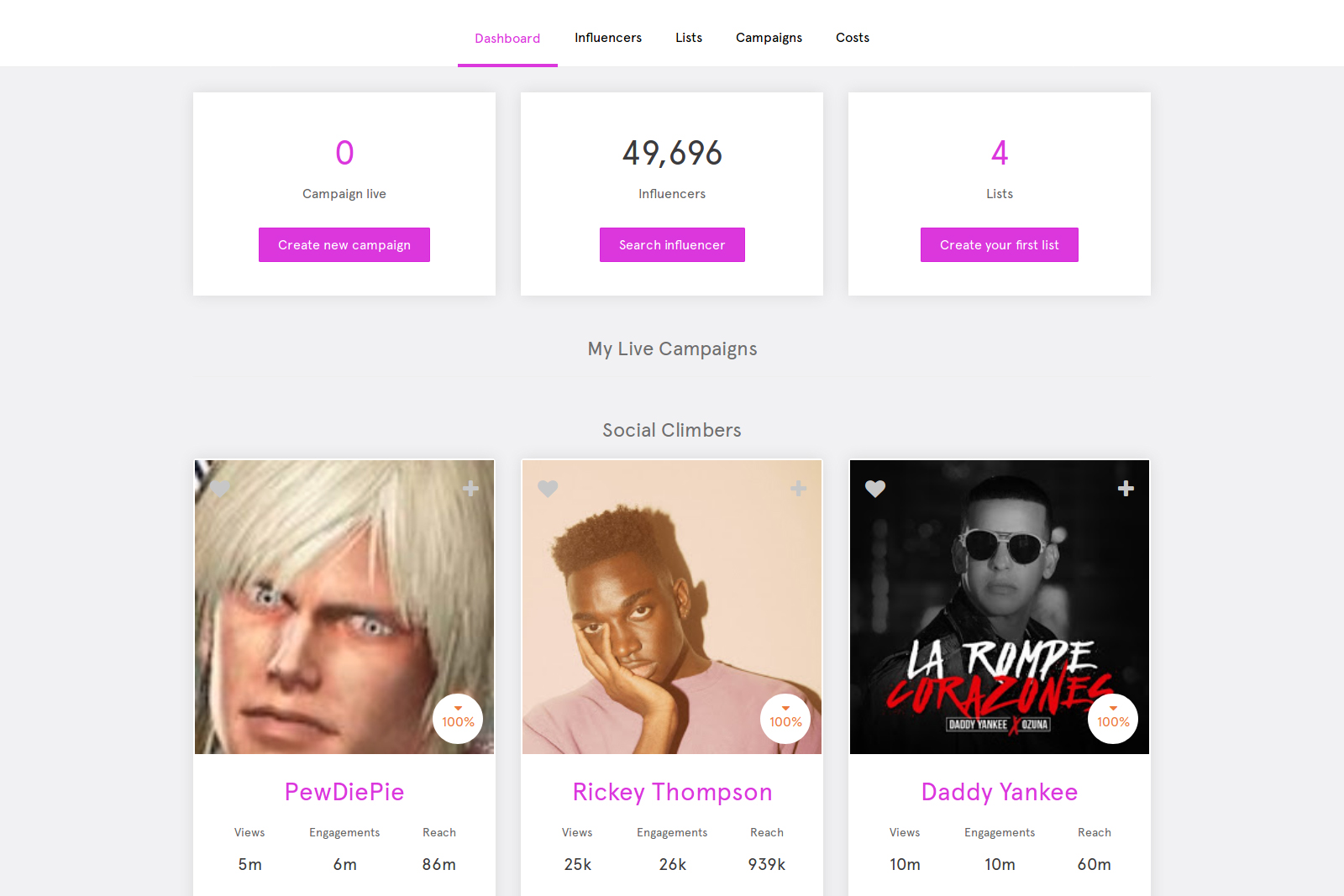The image size is (1344, 896).
Task: Open Rickey Thompson's profile photo
Action: click(x=672, y=607)
